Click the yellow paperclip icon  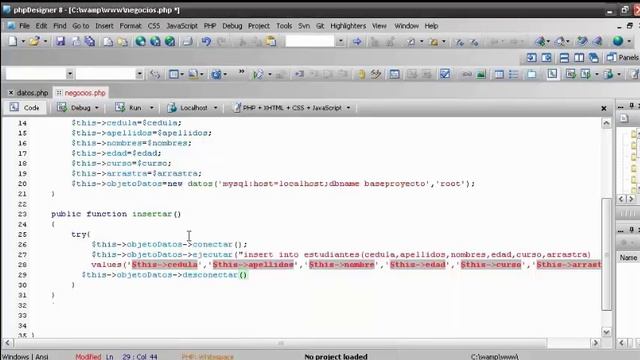[361, 74]
